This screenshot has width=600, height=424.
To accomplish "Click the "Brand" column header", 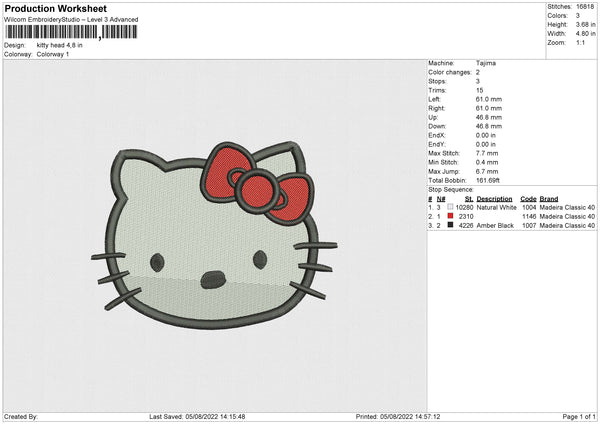I will coord(549,199).
